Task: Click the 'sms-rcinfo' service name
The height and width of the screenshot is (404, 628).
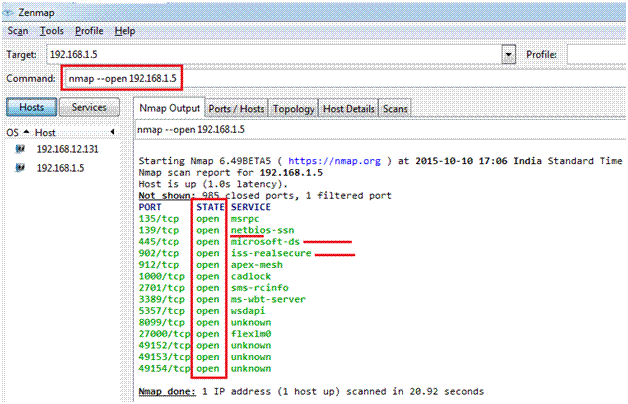Action: point(260,288)
